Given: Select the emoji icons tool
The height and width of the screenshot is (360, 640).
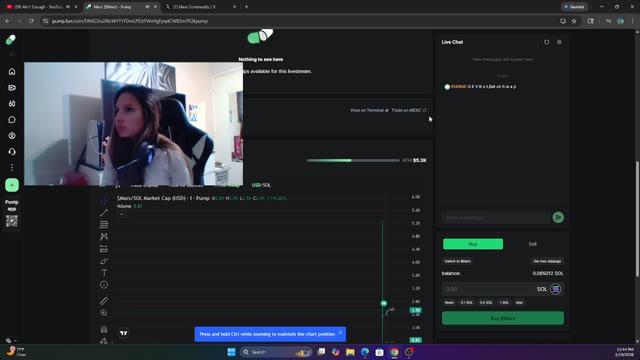Looking at the screenshot, I should pyautogui.click(x=104, y=285).
